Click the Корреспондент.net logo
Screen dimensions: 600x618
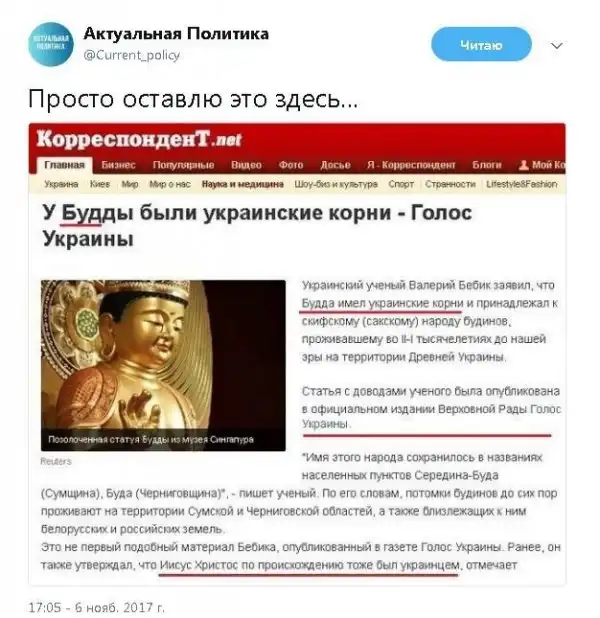click(139, 139)
